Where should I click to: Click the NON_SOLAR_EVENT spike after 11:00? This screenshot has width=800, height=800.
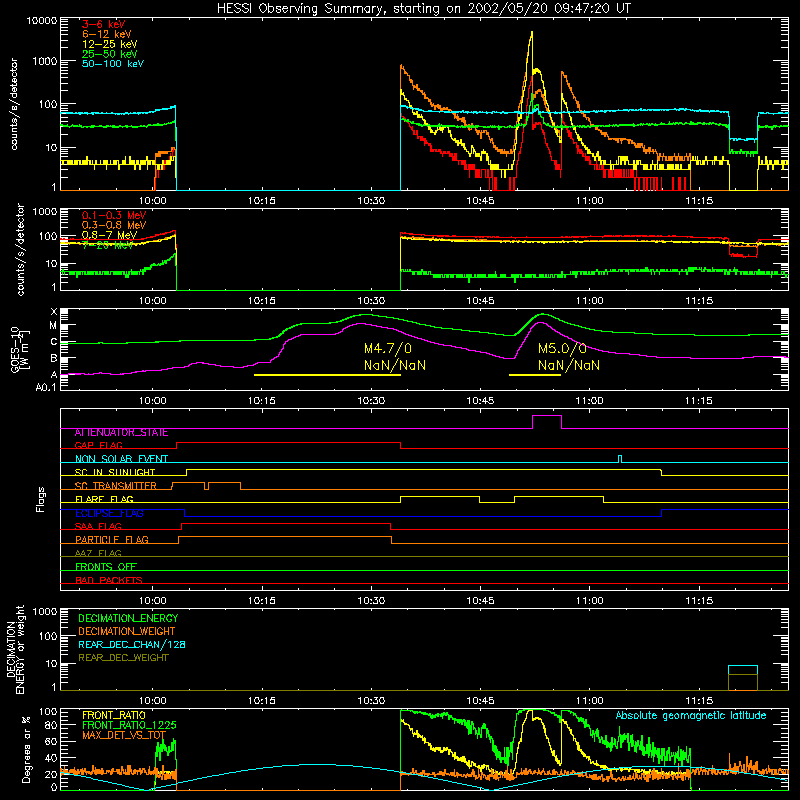click(620, 458)
